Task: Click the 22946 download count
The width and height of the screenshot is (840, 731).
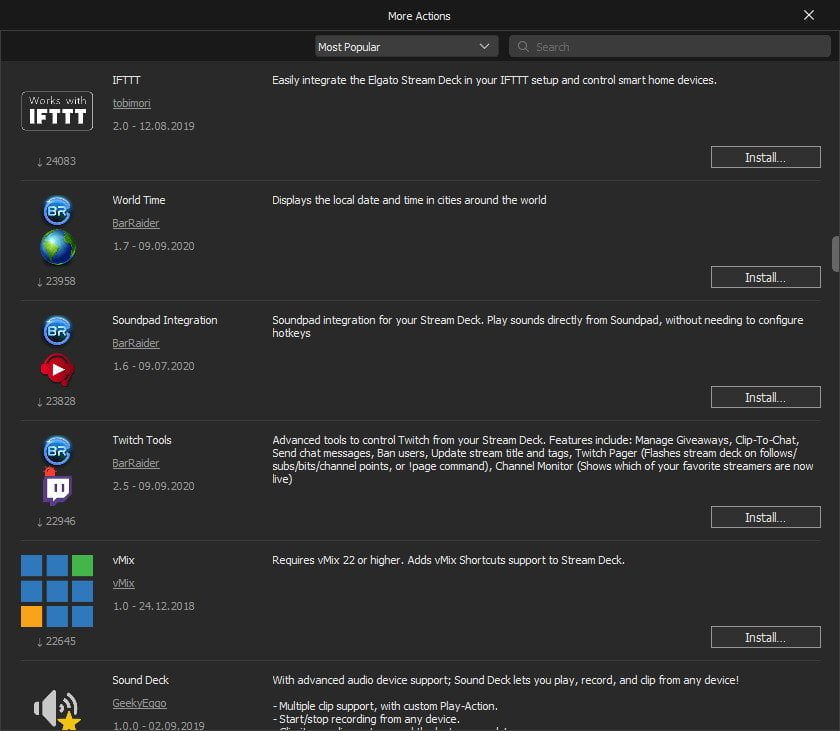Action: tap(56, 521)
